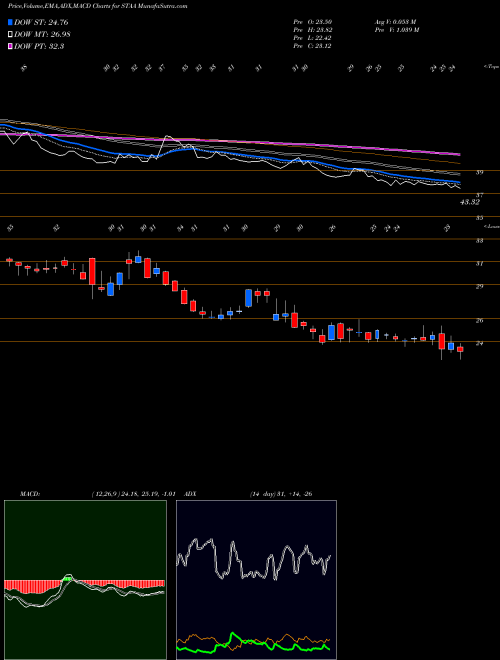Click the 'Pre H: 23.82' high value
The image size is (500, 660).
(x=313, y=30)
